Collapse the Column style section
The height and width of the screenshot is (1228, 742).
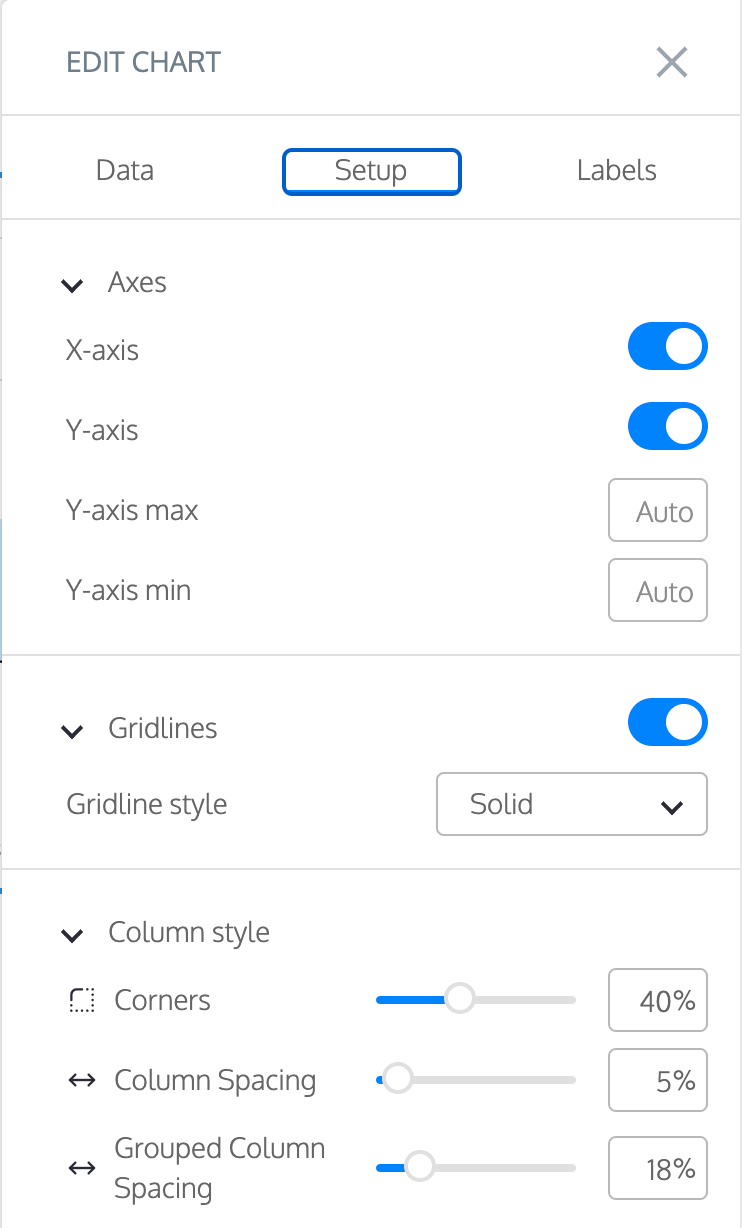click(72, 935)
